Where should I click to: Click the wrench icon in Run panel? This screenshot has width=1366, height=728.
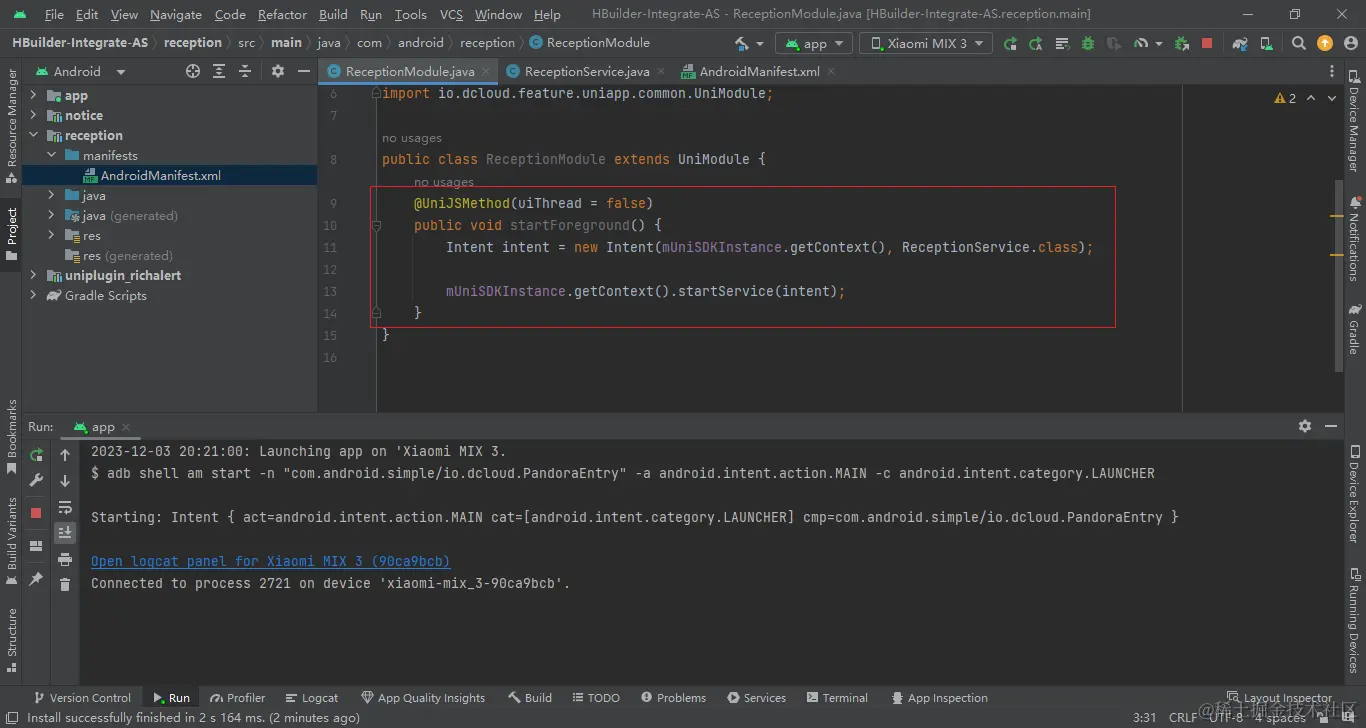pyautogui.click(x=37, y=480)
